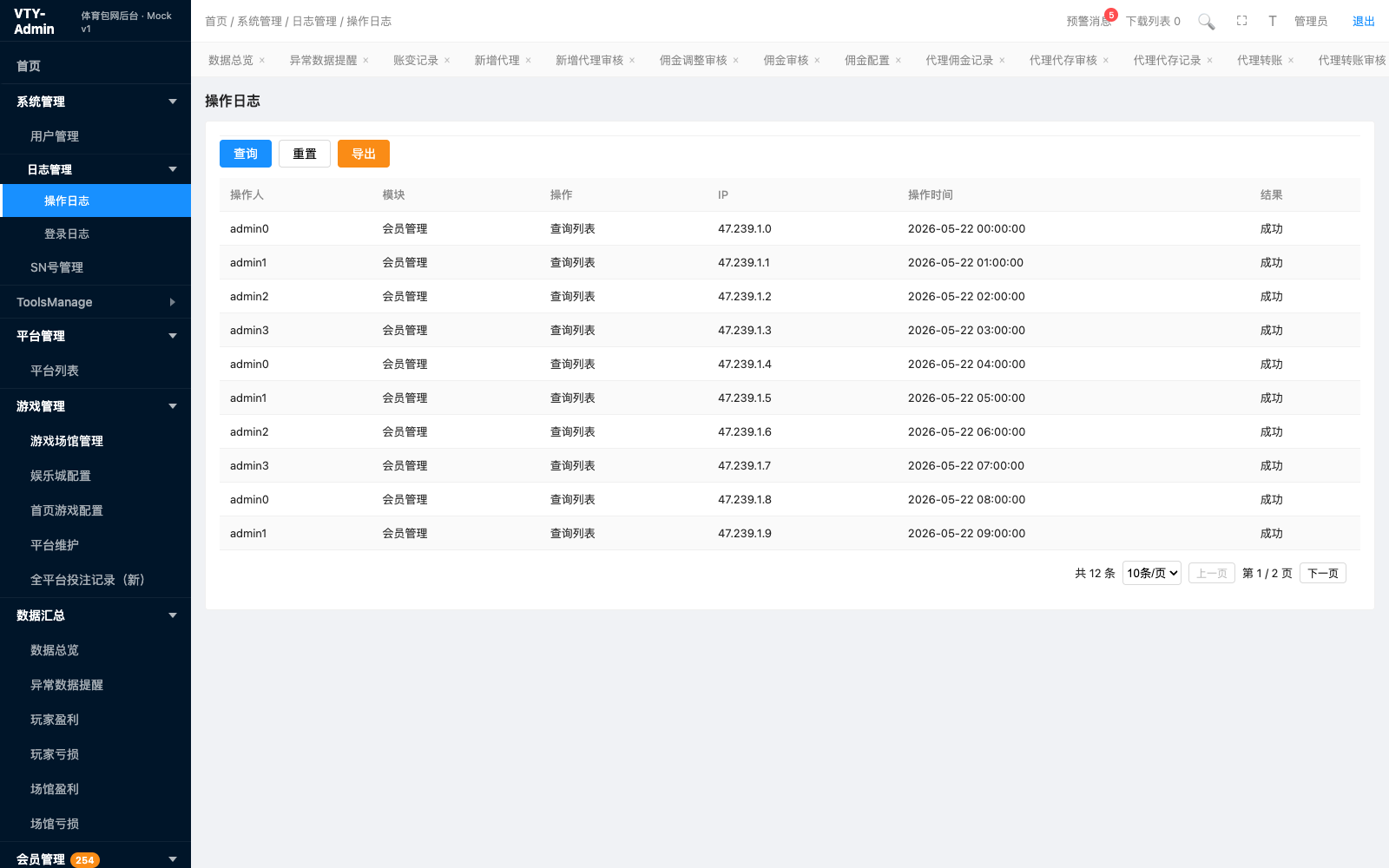Switch to the 新增代理 tab
The image size is (1389, 868).
point(497,61)
